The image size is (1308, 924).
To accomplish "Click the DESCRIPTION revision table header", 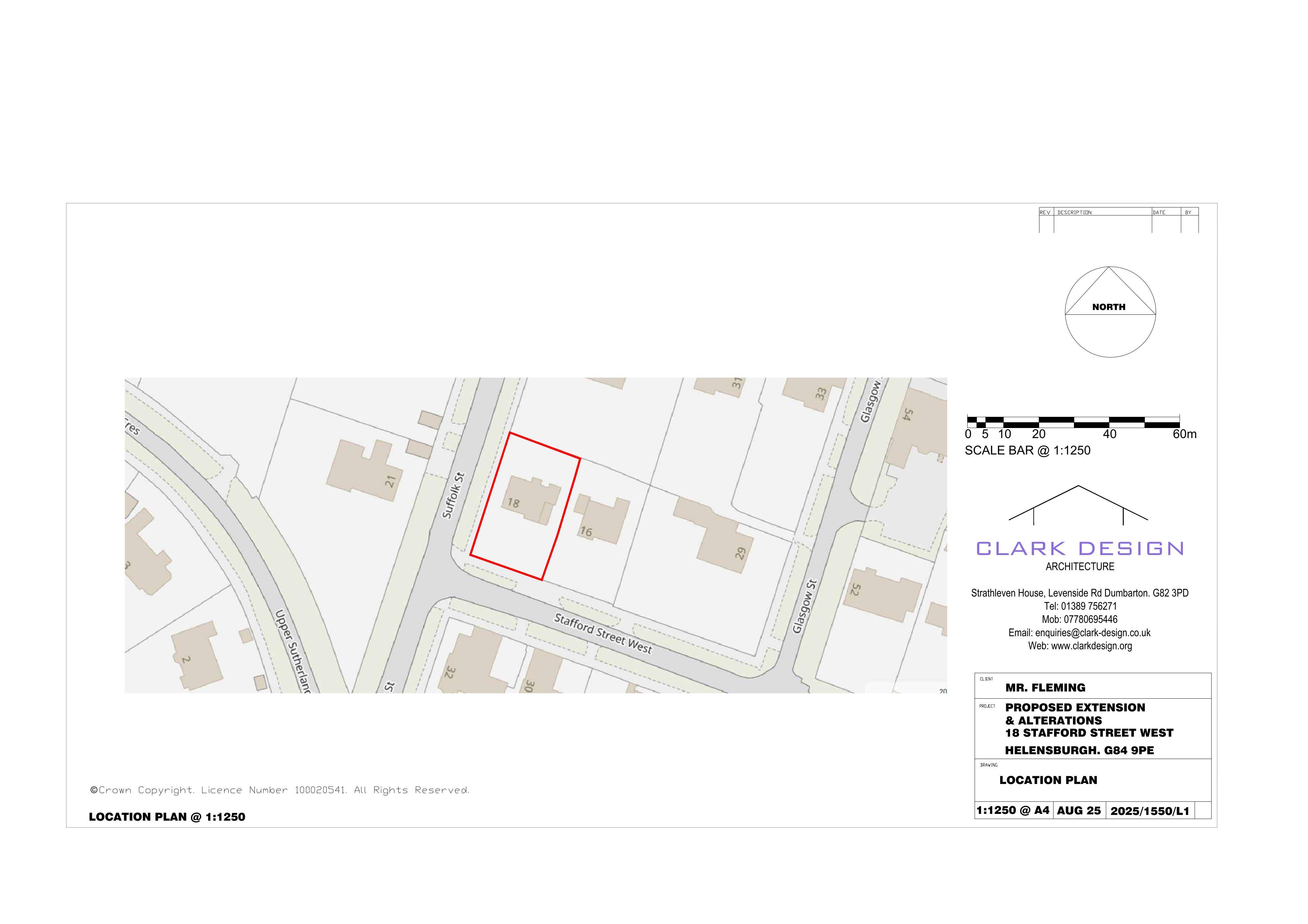I will click(1075, 212).
